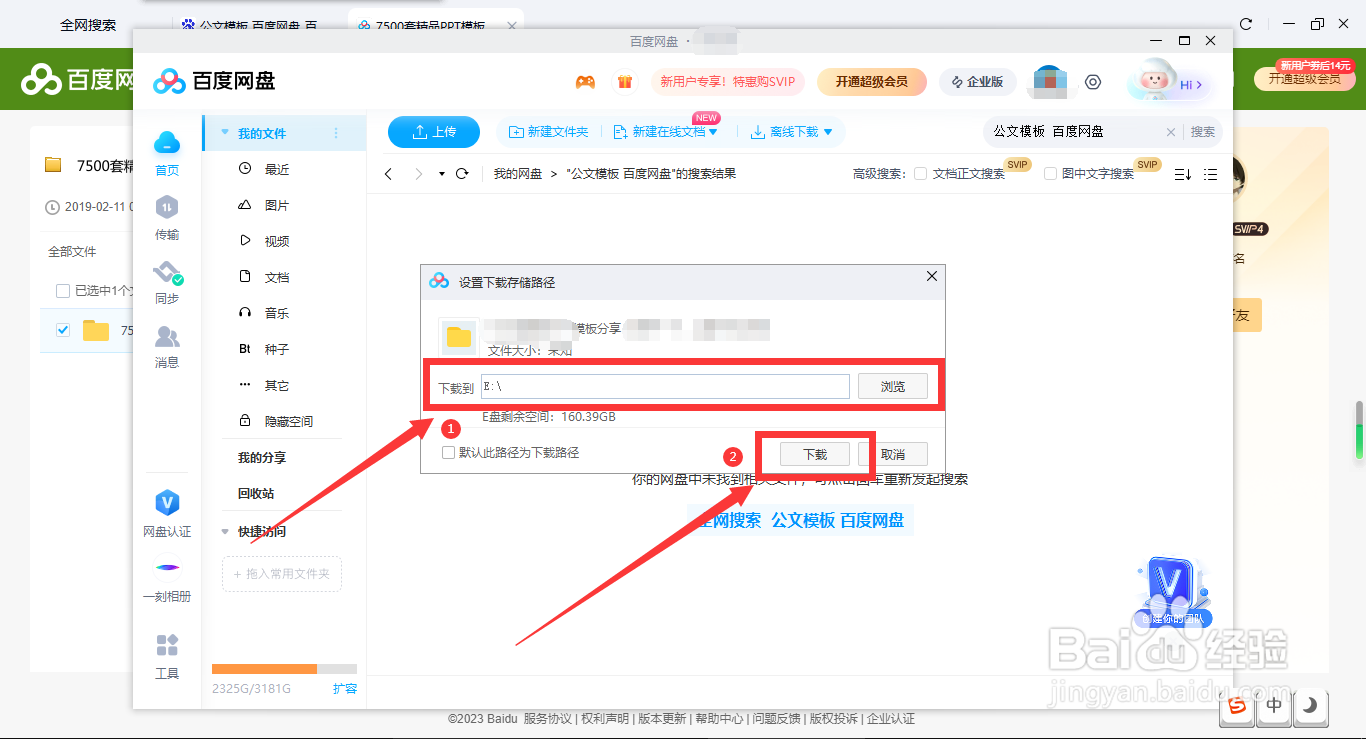Open 我的分享 section
Image resolution: width=1366 pixels, height=739 pixels.
pos(262,457)
